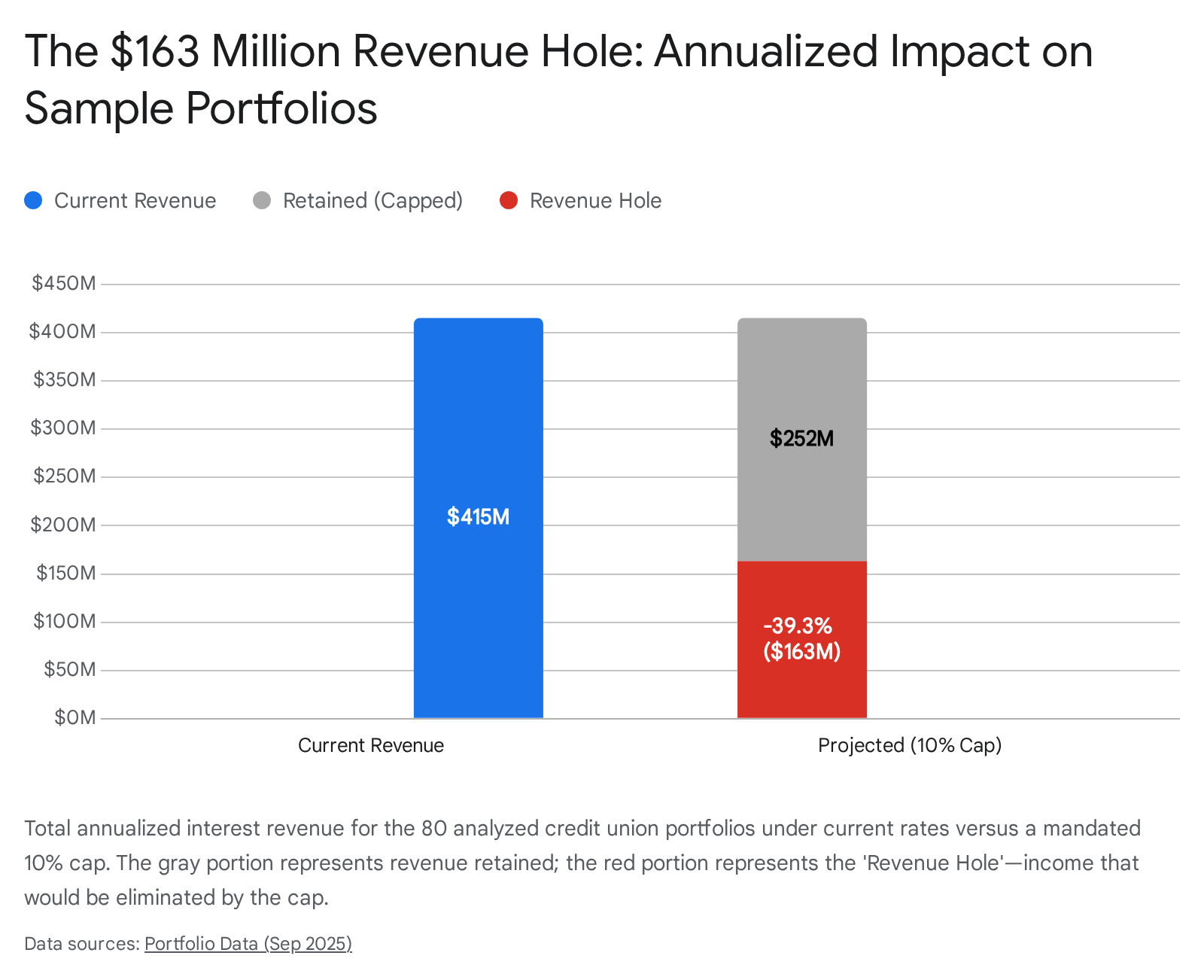
Task: Click the $450M y-axis label
Action: 64,284
